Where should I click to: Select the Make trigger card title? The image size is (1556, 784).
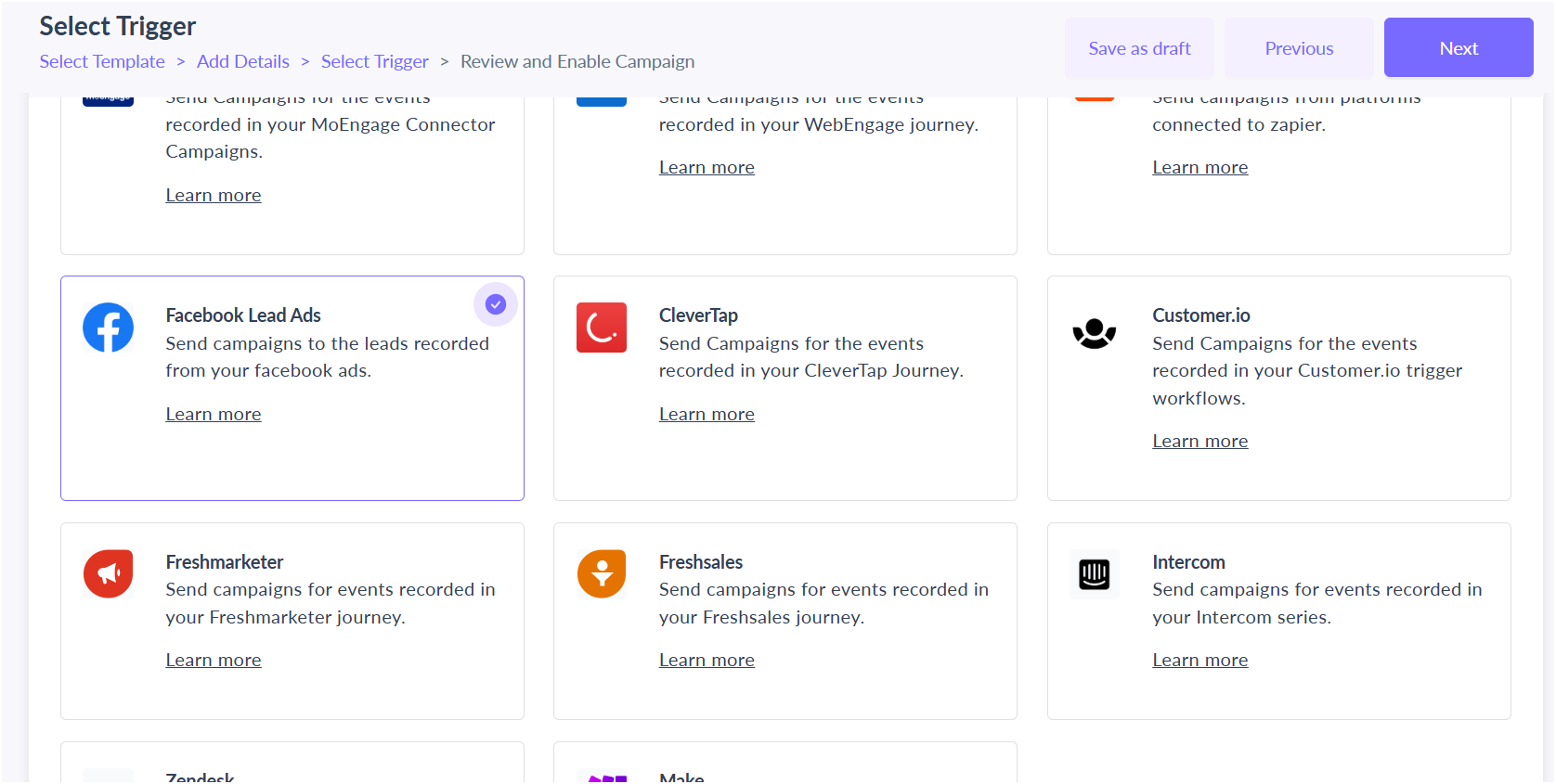[681, 777]
